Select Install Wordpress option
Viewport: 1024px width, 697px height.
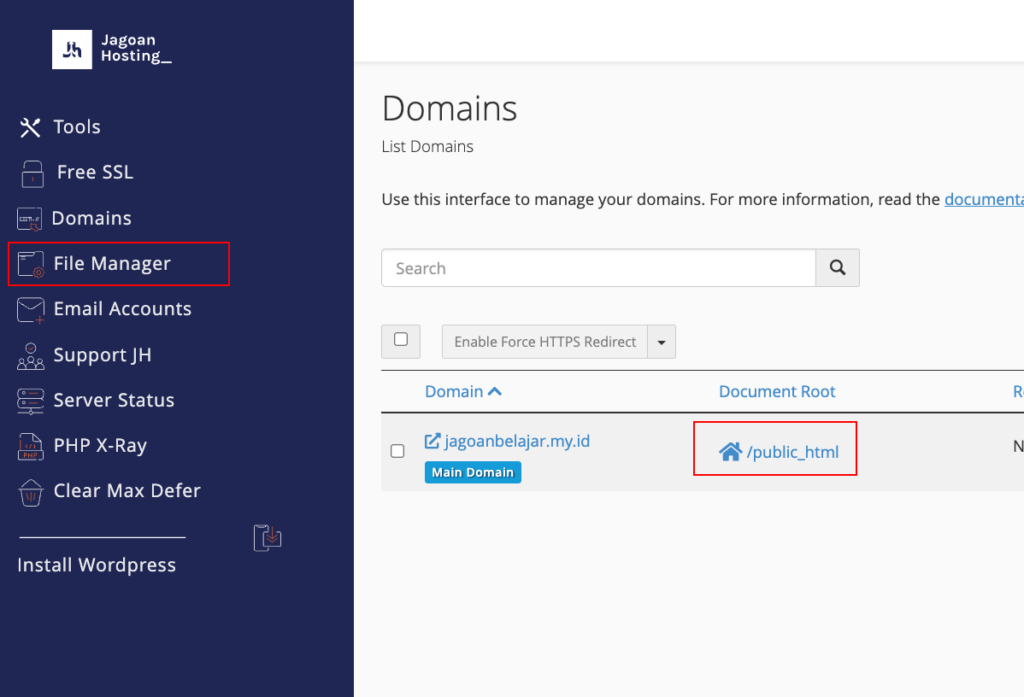(x=96, y=565)
